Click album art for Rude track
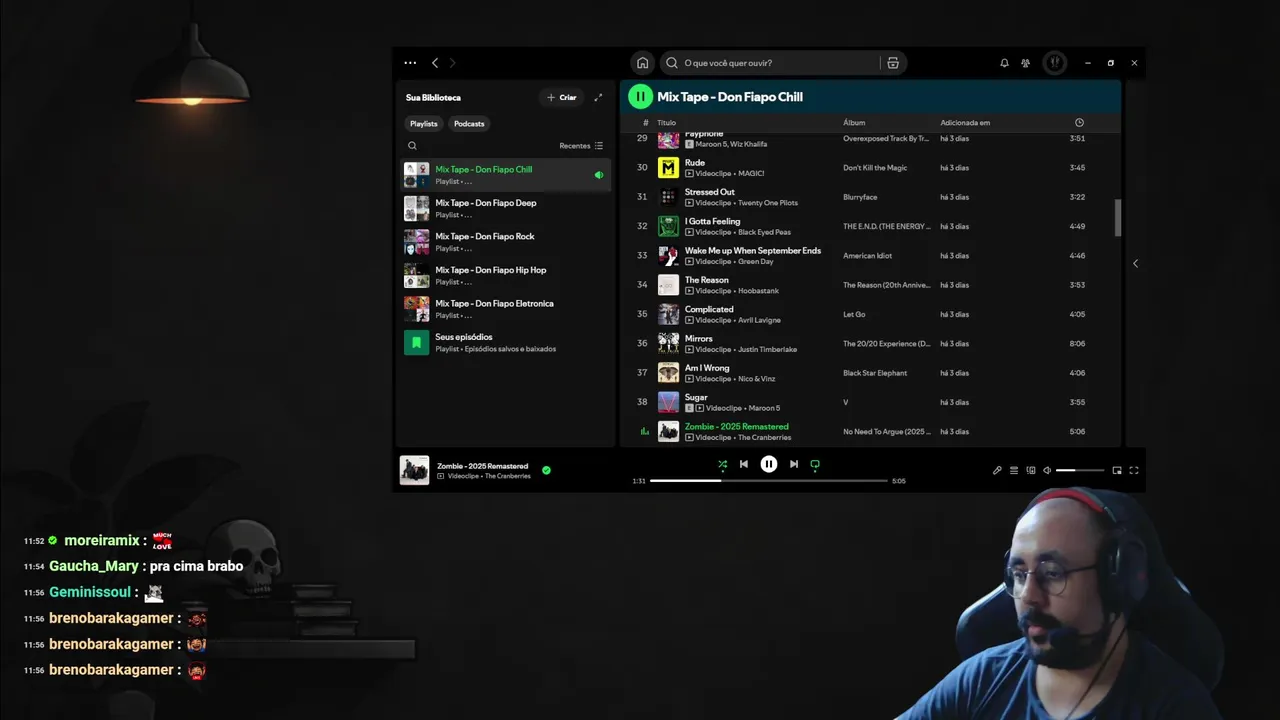 (x=668, y=168)
